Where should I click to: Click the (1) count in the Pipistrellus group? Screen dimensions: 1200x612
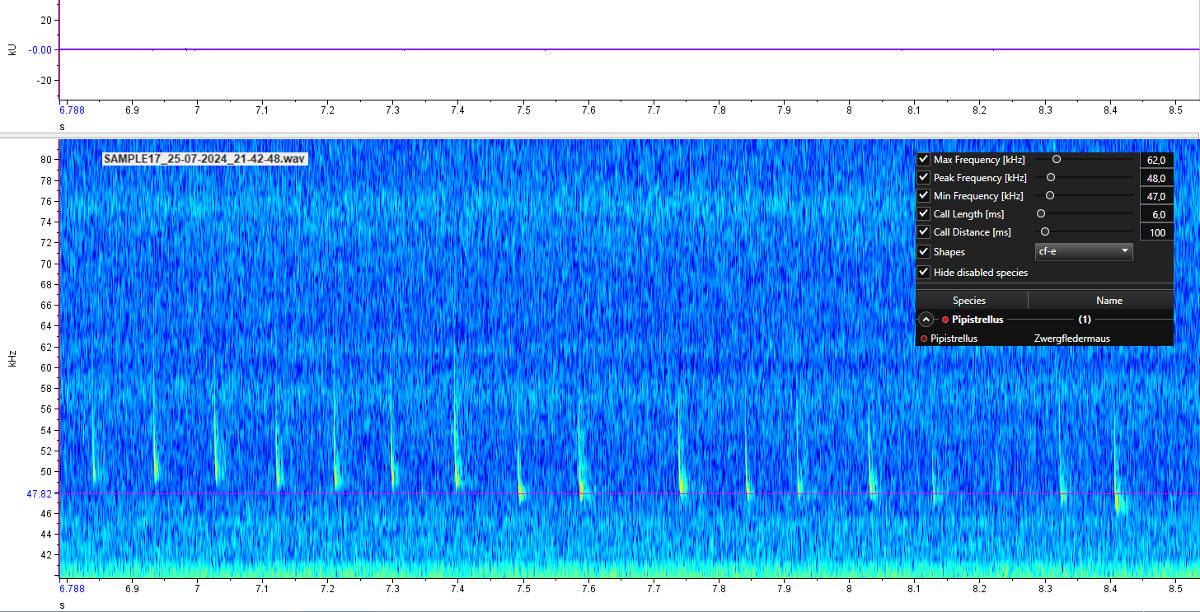pos(1084,320)
